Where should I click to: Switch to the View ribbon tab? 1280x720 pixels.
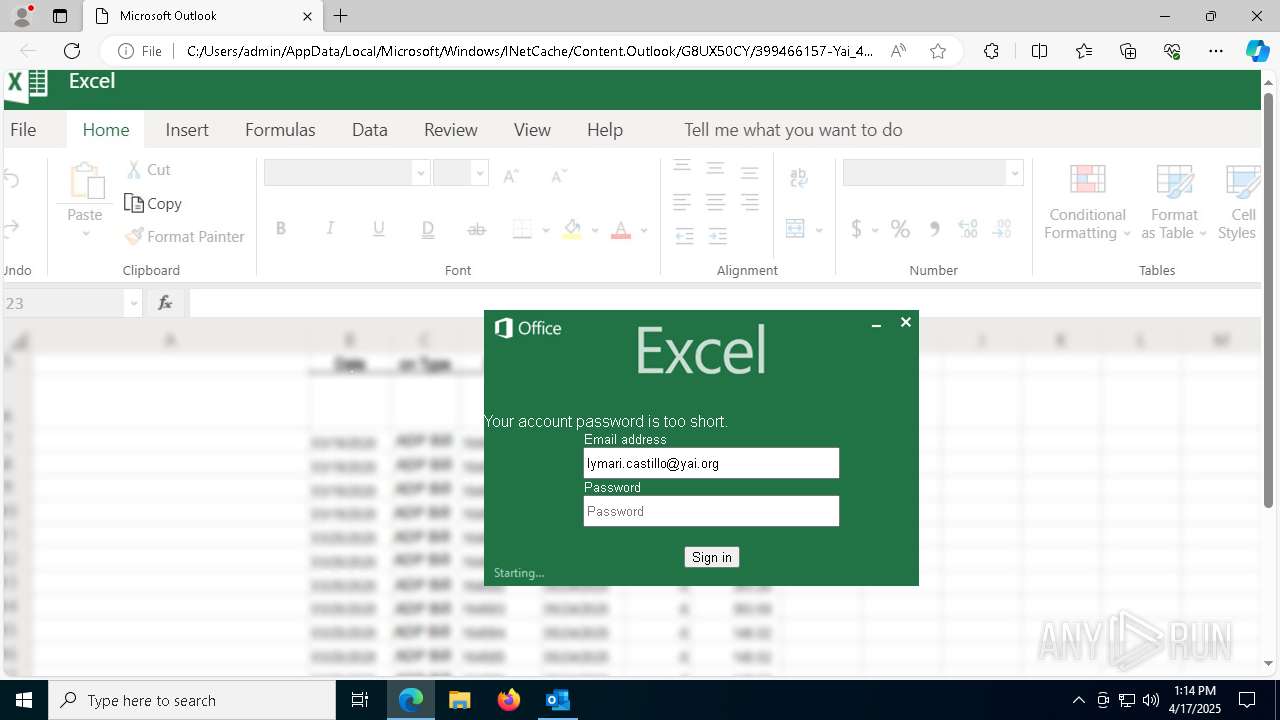click(532, 130)
